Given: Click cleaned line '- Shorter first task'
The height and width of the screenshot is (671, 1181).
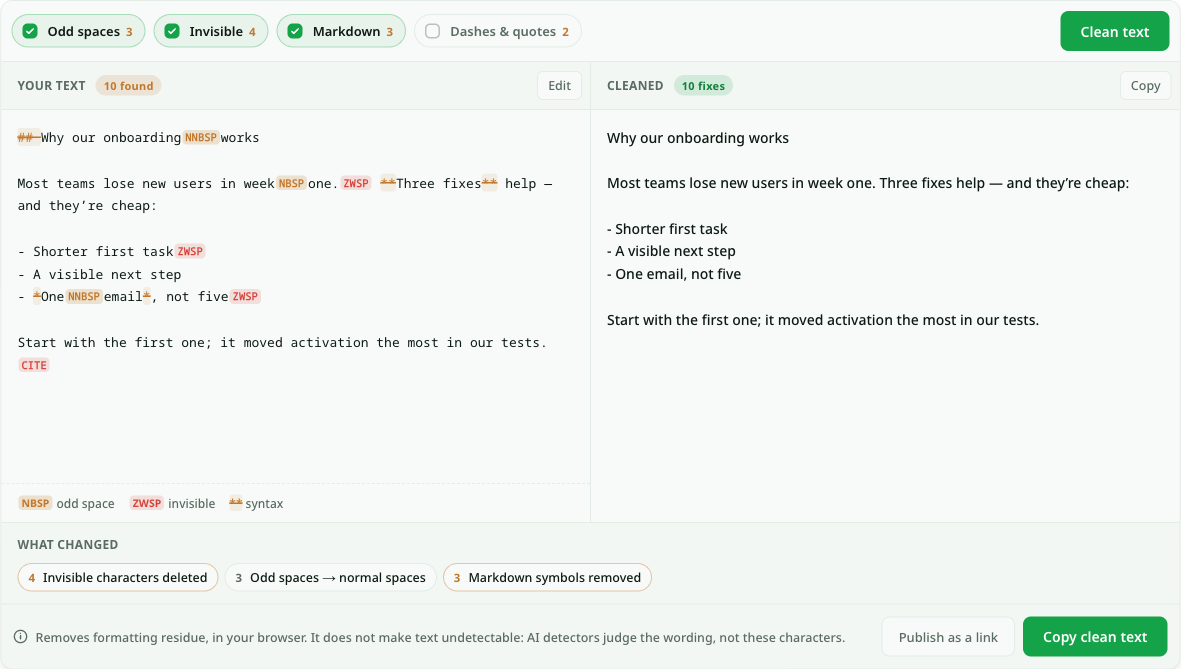Looking at the screenshot, I should coord(667,229).
